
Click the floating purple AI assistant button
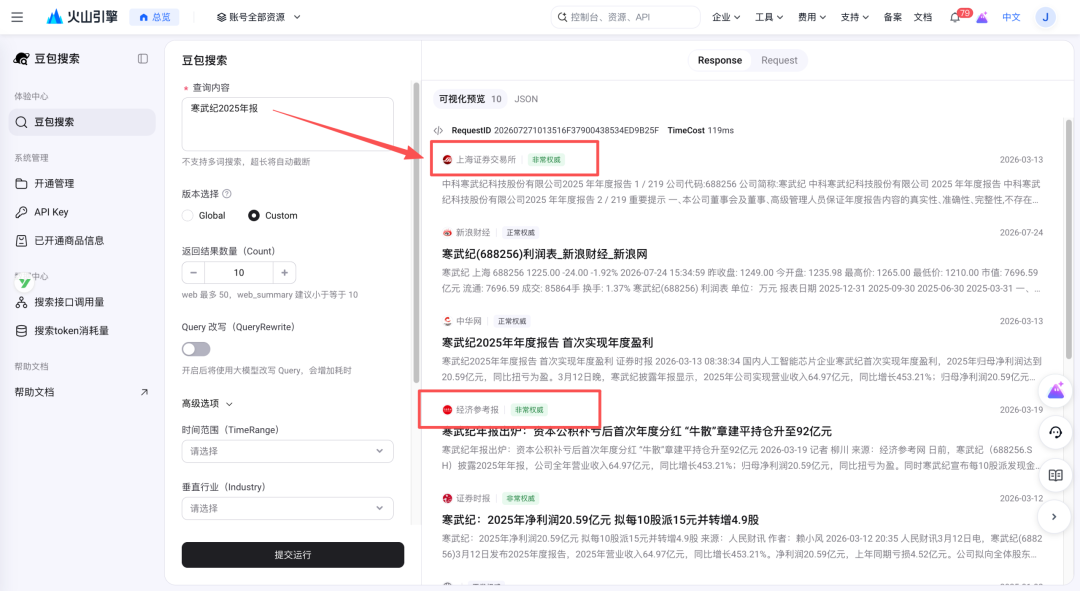pos(1055,391)
